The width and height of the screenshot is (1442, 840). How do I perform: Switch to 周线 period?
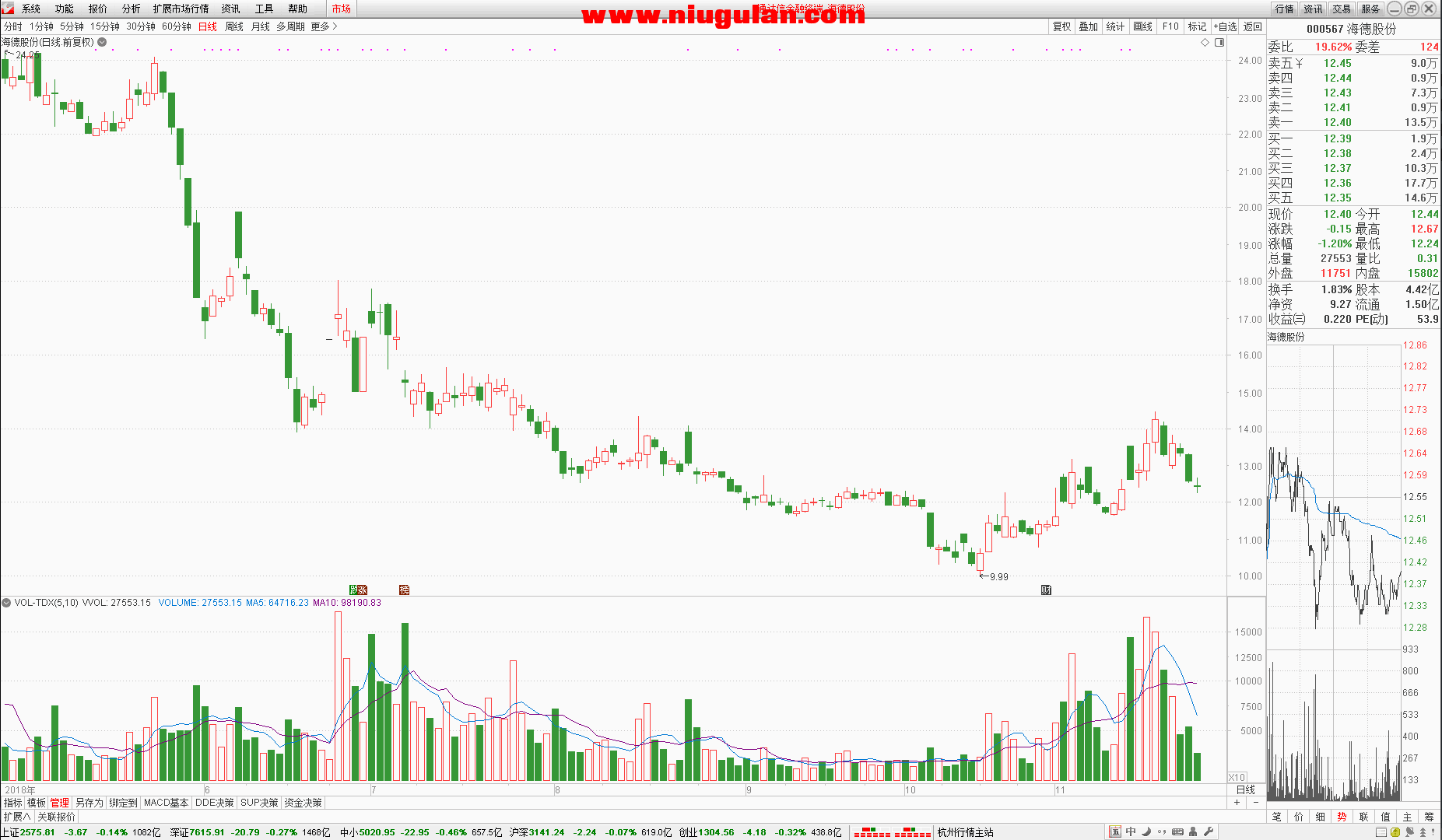click(x=234, y=26)
